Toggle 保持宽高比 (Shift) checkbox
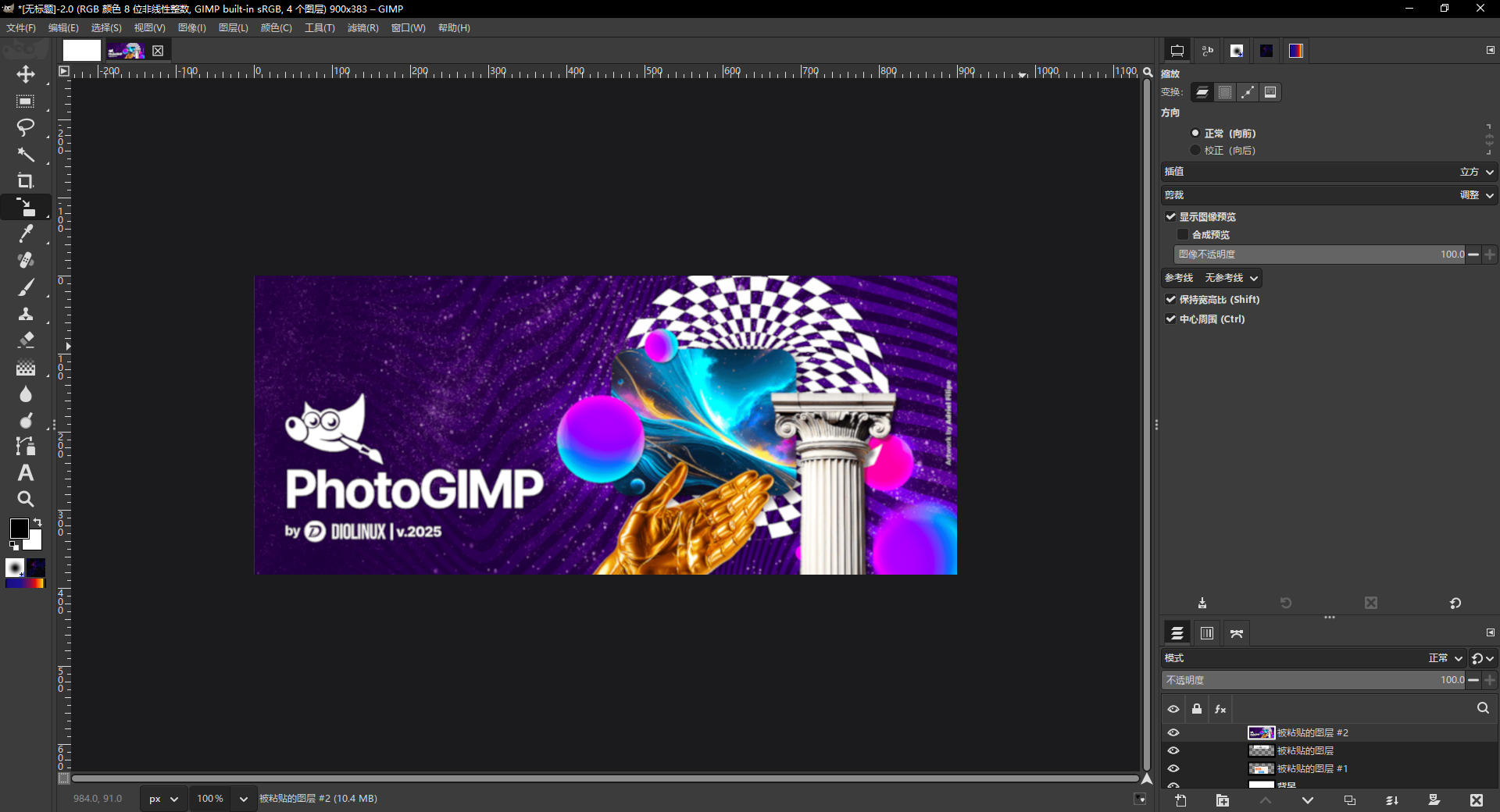 [1171, 300]
